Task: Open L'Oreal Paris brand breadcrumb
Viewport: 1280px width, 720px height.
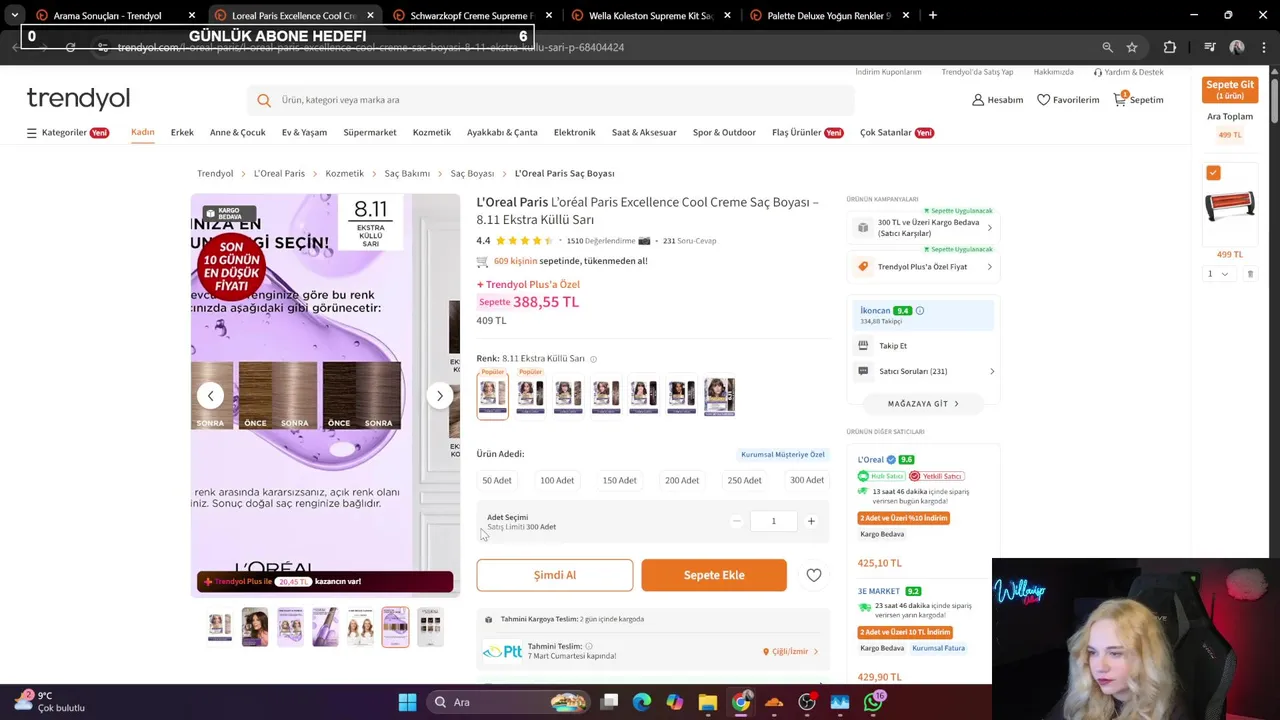Action: 279,174
